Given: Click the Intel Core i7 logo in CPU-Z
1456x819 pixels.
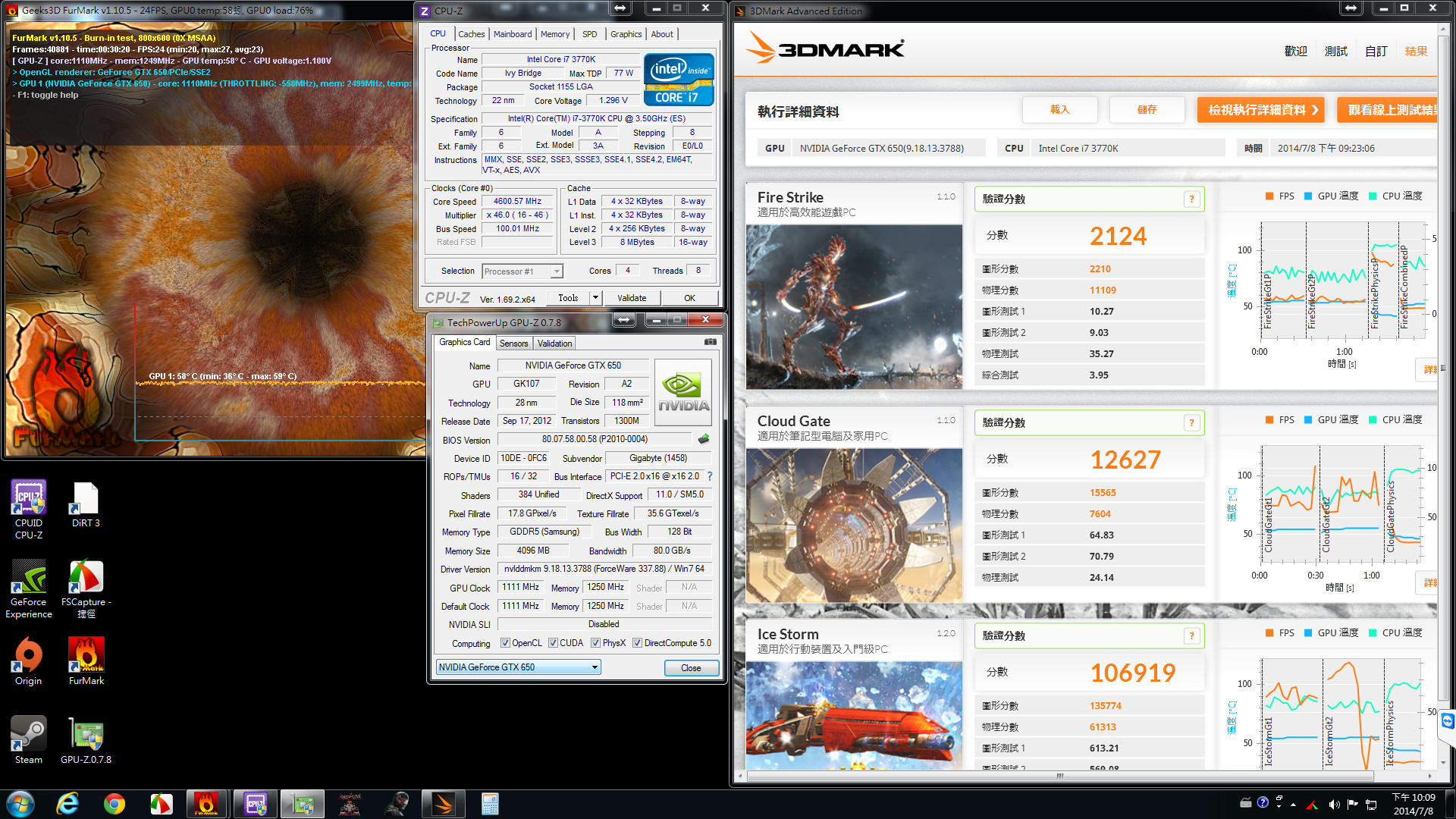Looking at the screenshot, I should point(679,80).
